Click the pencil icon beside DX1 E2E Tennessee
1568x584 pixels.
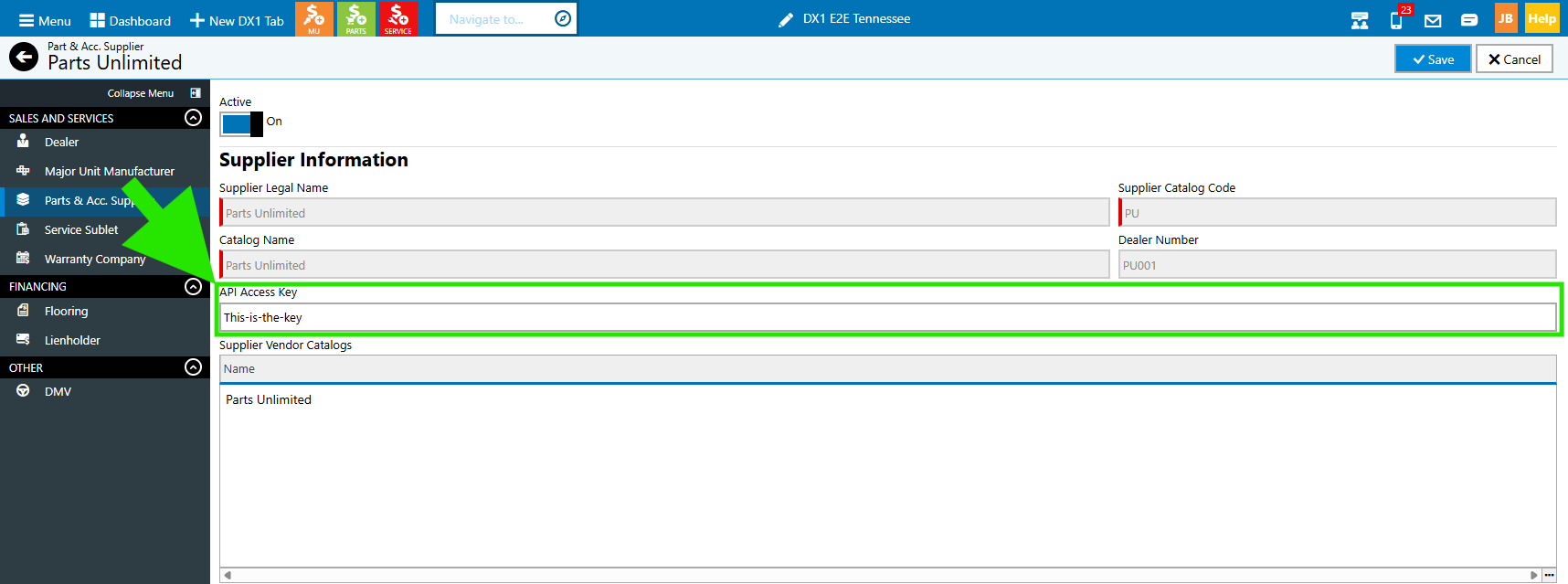point(785,19)
